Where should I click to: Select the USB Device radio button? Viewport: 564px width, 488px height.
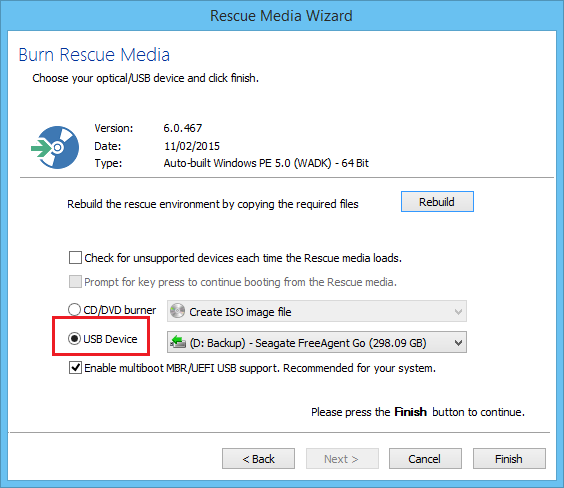74,339
